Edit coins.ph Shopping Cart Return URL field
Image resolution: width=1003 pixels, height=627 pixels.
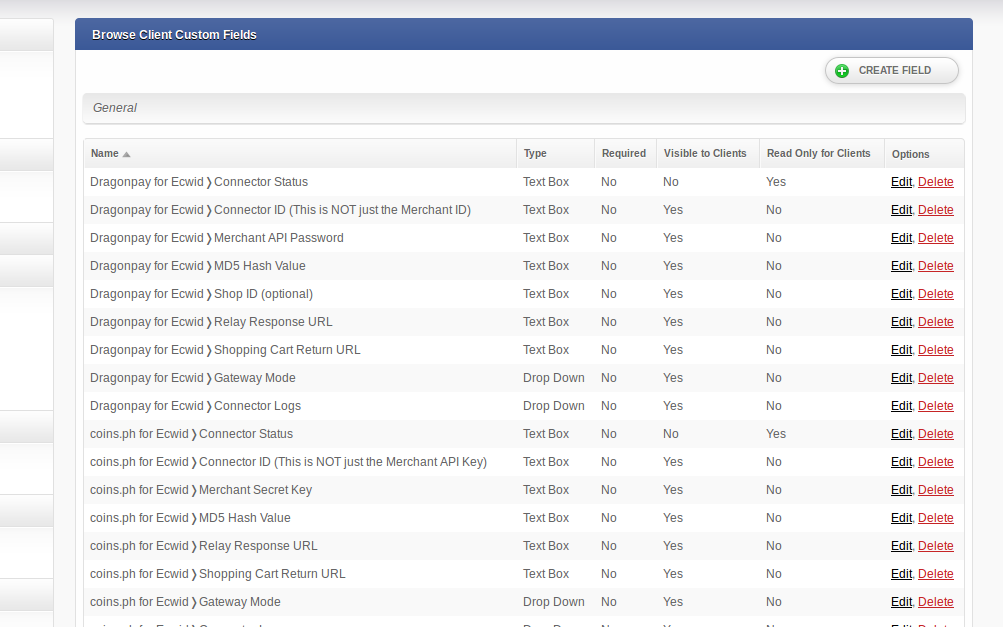point(901,574)
